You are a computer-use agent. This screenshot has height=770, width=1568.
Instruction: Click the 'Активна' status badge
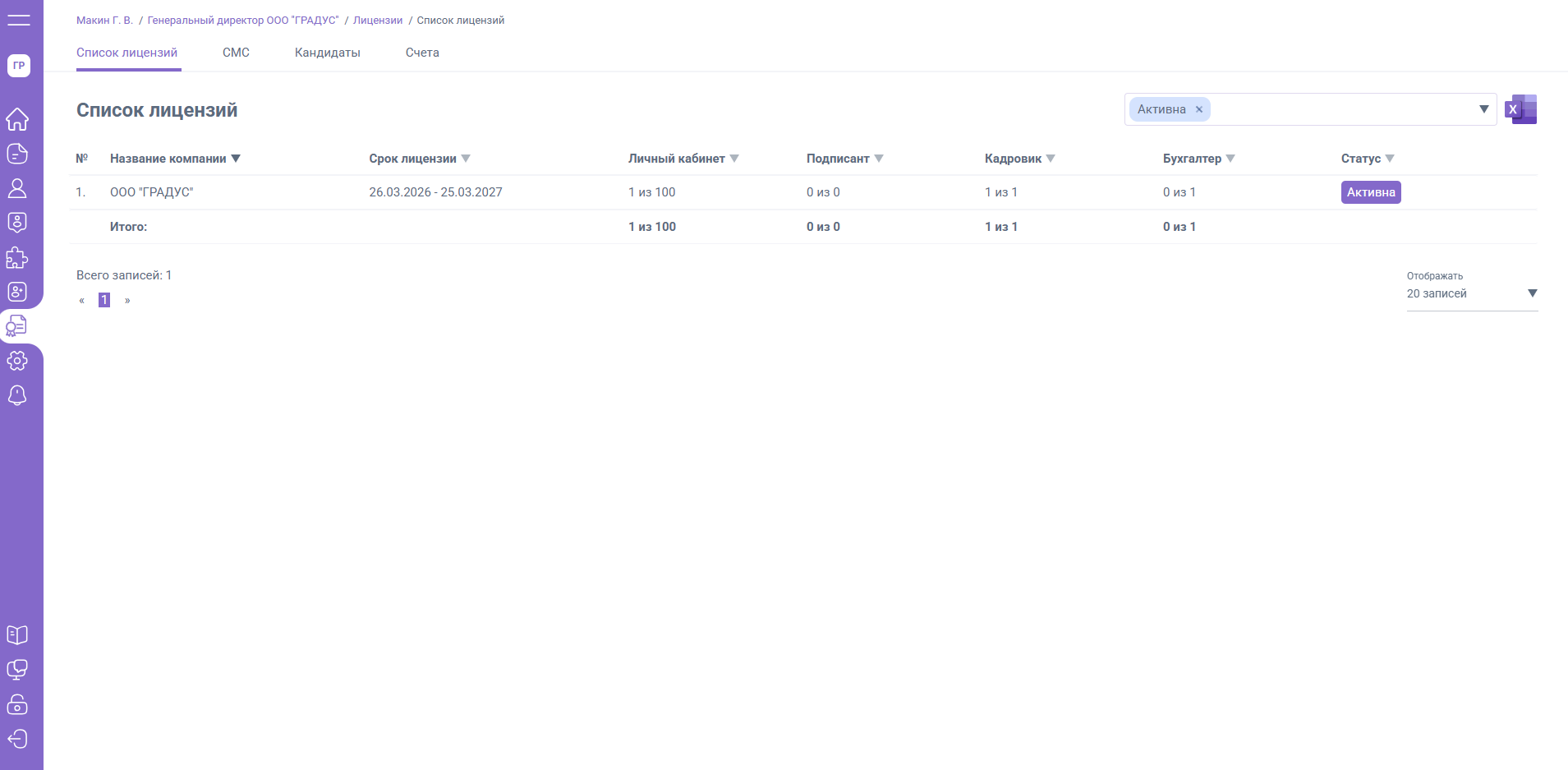(x=1370, y=192)
